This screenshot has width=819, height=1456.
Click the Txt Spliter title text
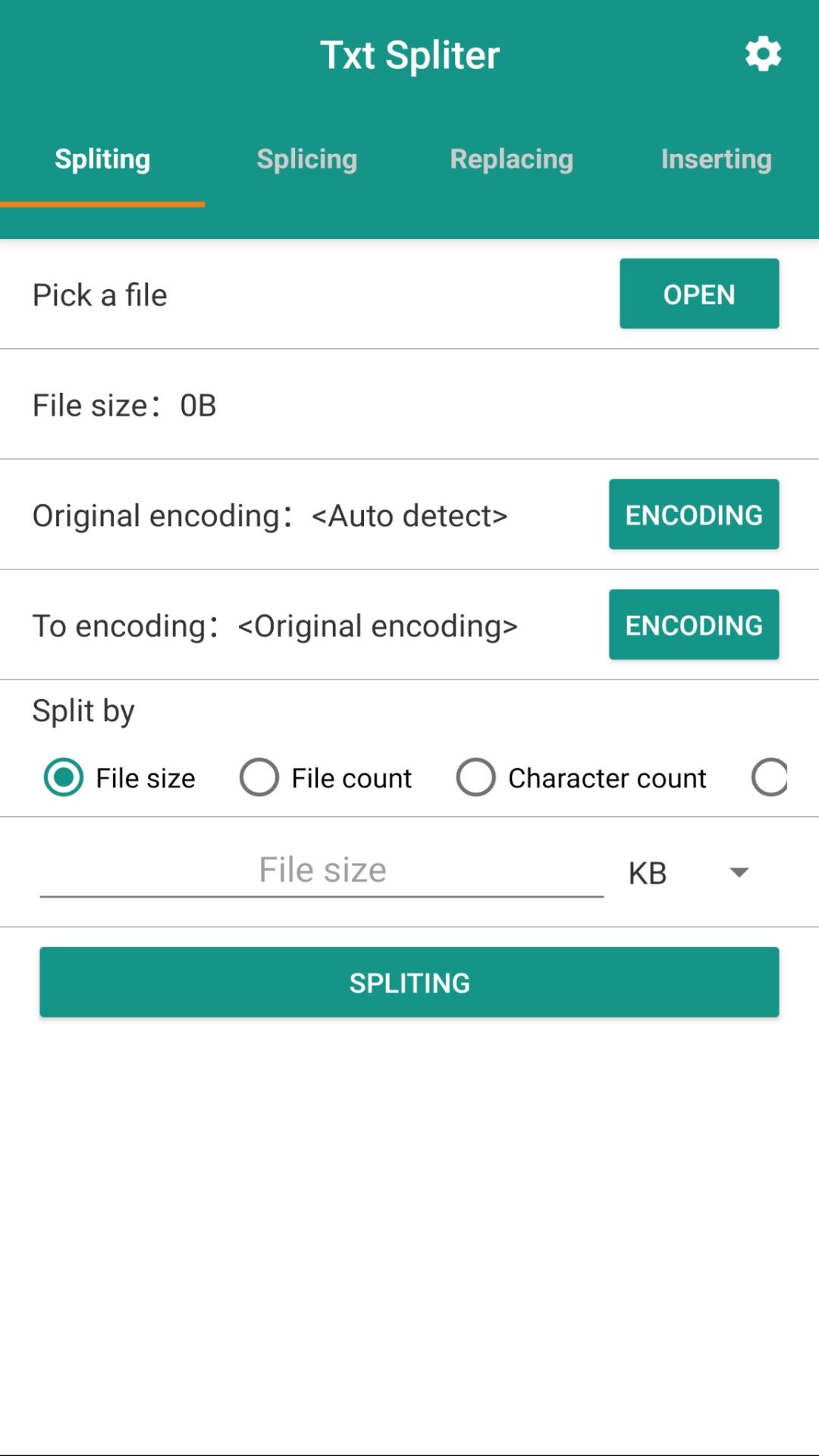pos(409,55)
